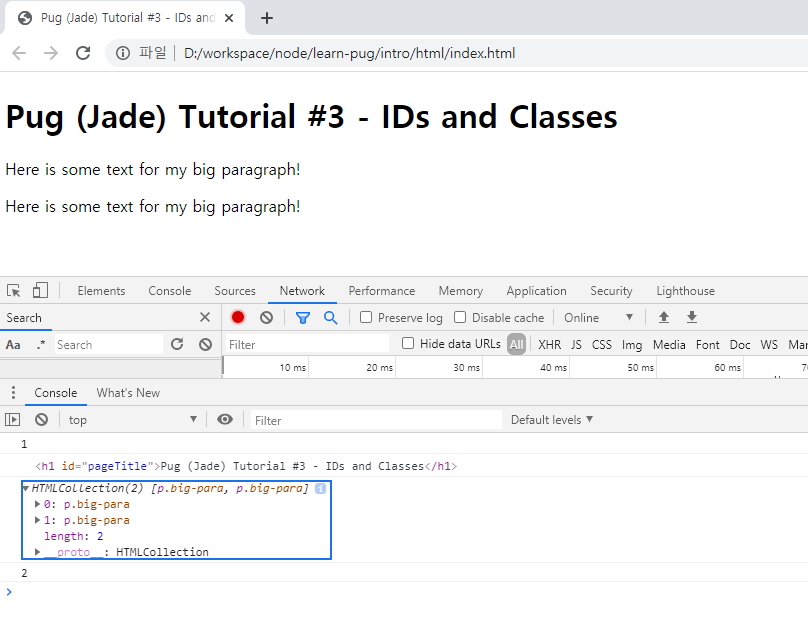
Task: Open the top JavaScript context dropdown
Action: click(x=132, y=420)
